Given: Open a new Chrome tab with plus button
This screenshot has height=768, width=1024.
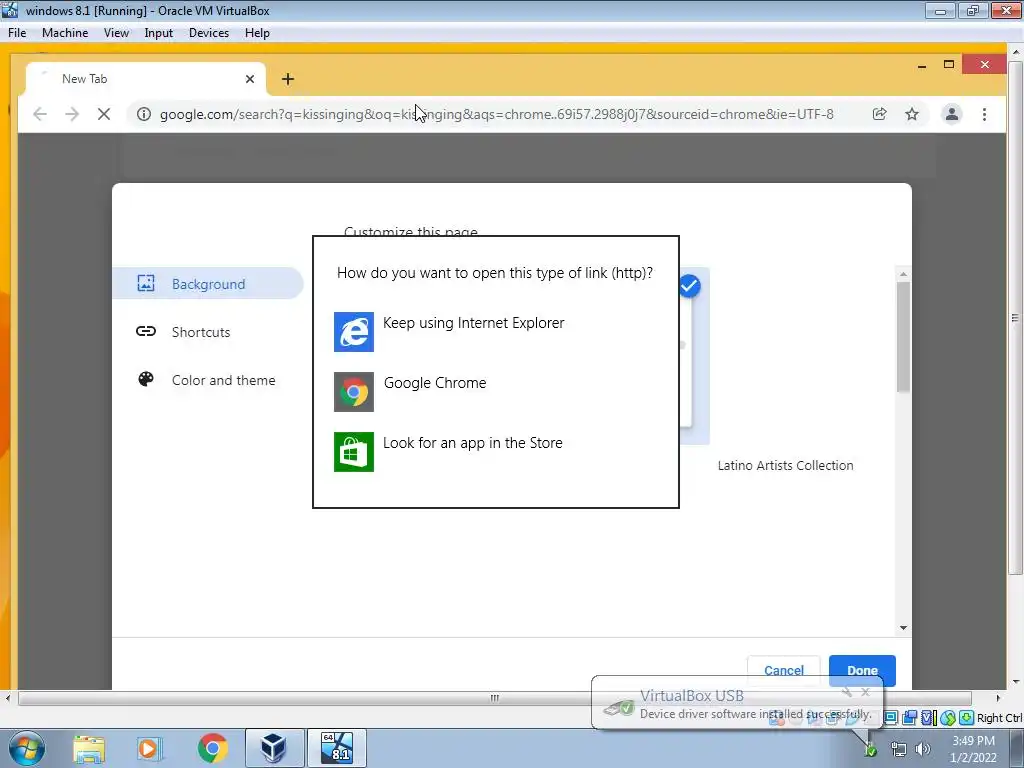Looking at the screenshot, I should (288, 79).
